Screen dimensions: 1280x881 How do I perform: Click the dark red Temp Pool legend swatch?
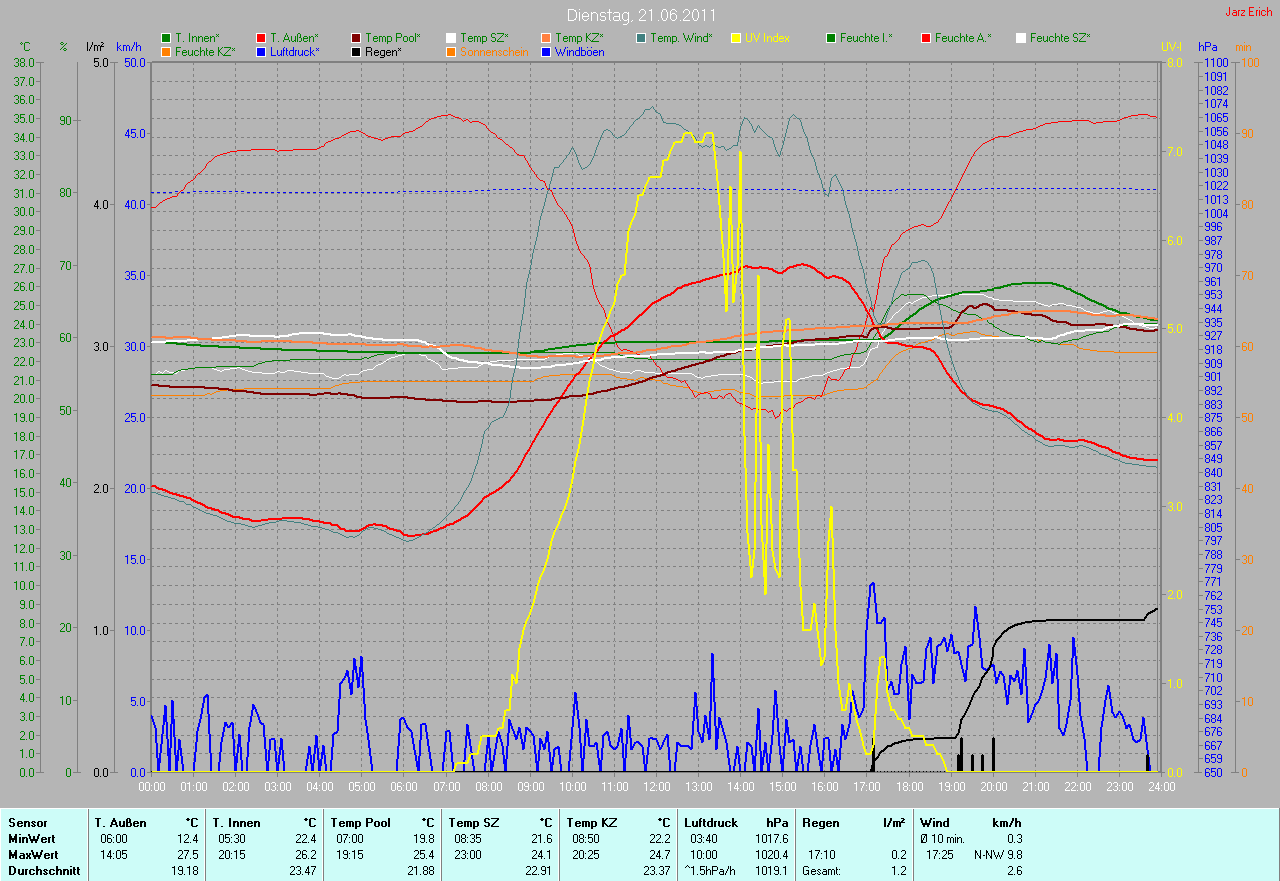click(356, 38)
